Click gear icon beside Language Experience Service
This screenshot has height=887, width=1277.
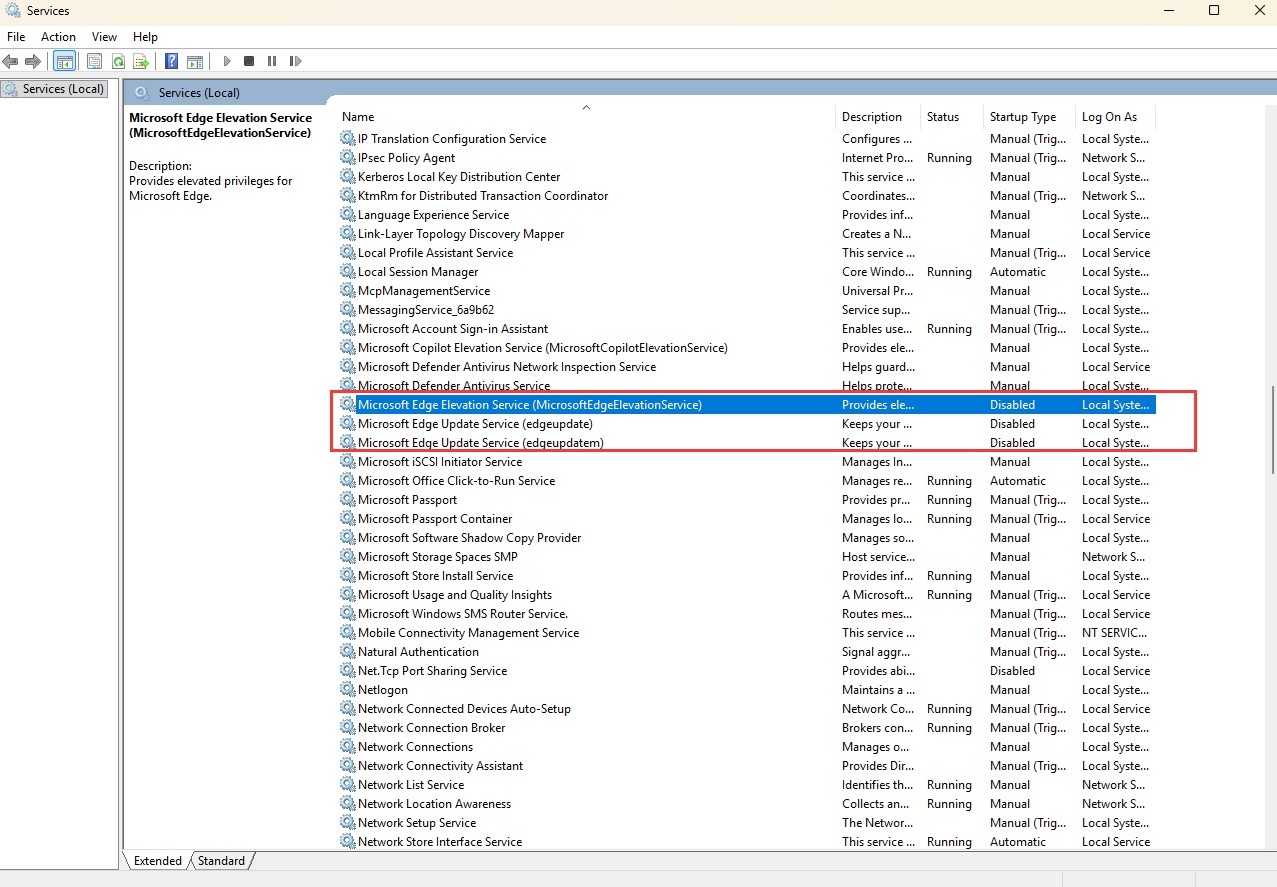348,215
